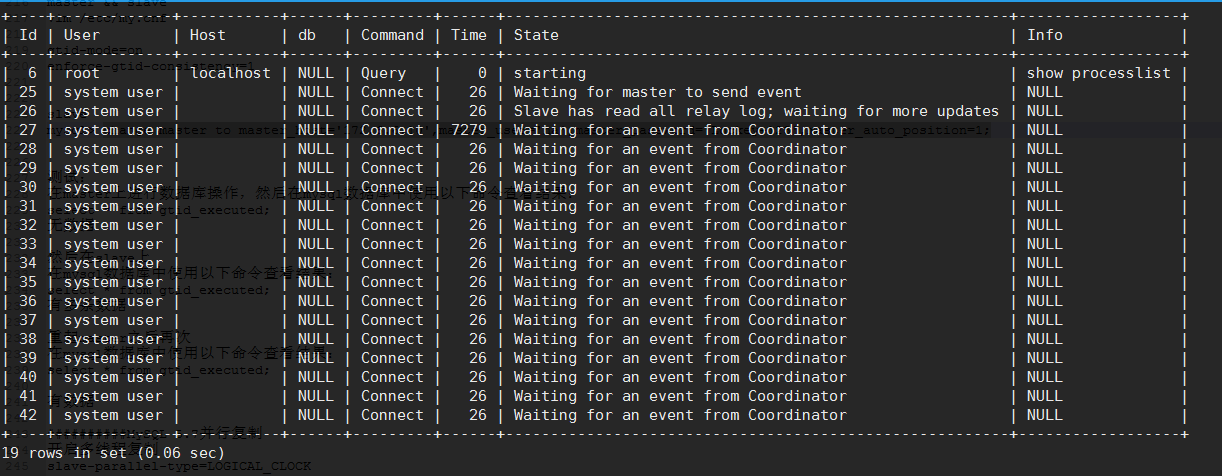Click the 'Info' column header
Screen dimensions: 1222x476
(1045, 35)
